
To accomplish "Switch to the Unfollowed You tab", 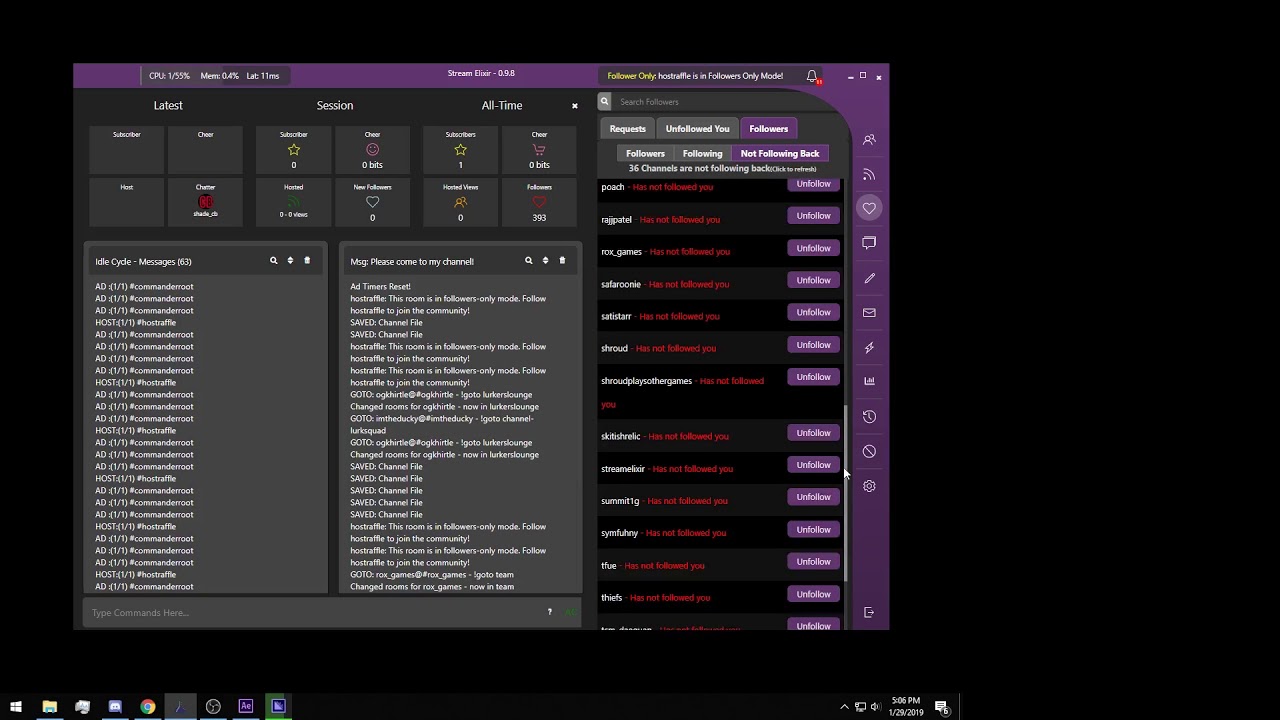I will tap(697, 128).
